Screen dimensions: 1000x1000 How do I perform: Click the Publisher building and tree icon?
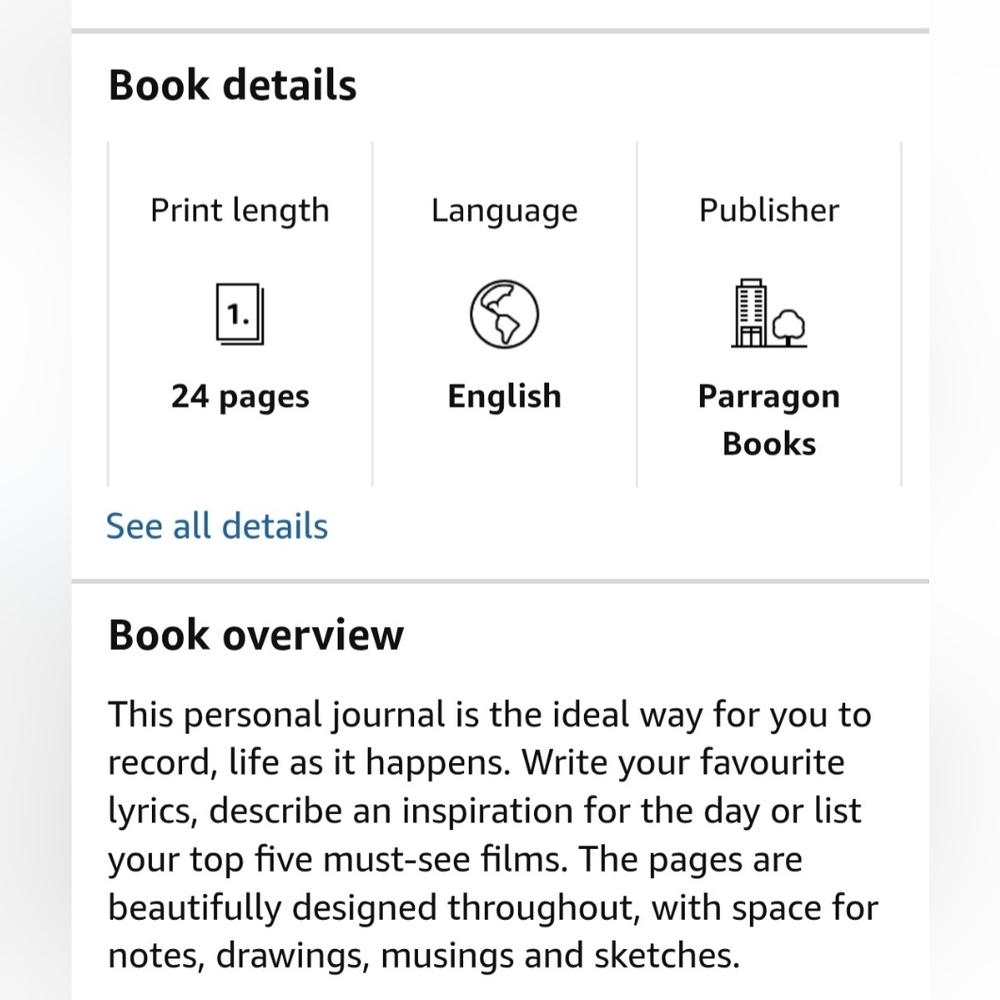(768, 314)
